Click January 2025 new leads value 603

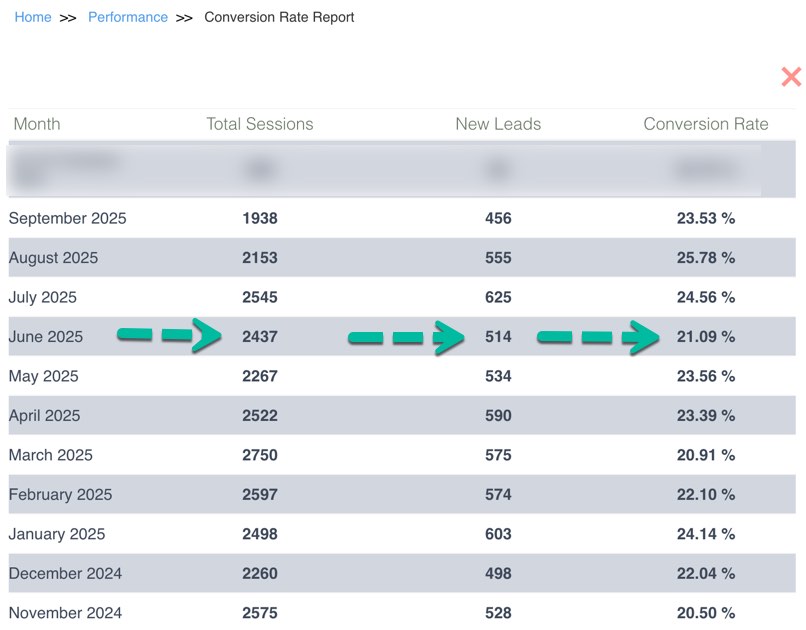tap(498, 534)
